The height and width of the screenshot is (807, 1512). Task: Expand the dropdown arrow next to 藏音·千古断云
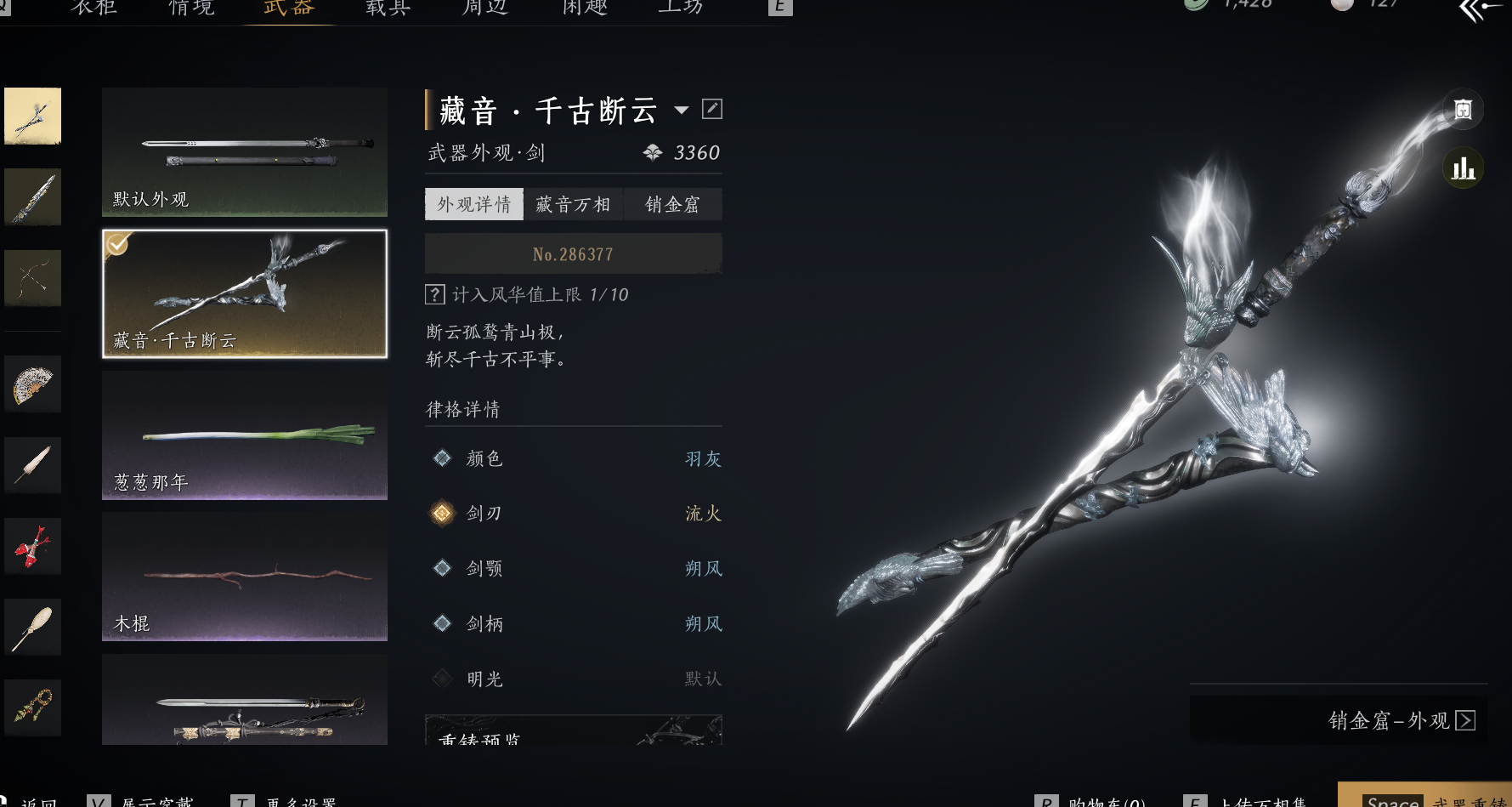(x=682, y=110)
